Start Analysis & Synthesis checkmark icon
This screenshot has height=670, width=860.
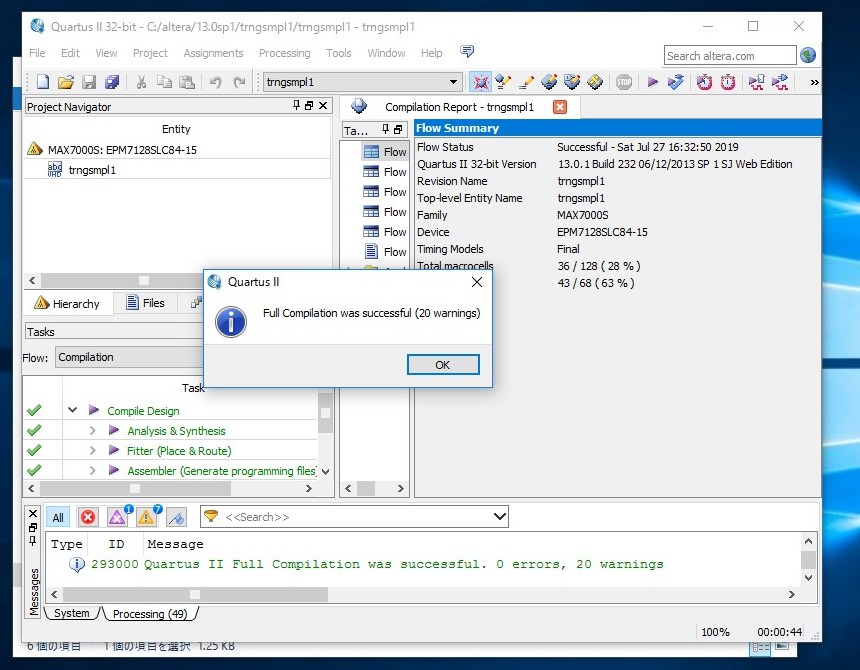pyautogui.click(x=676, y=82)
